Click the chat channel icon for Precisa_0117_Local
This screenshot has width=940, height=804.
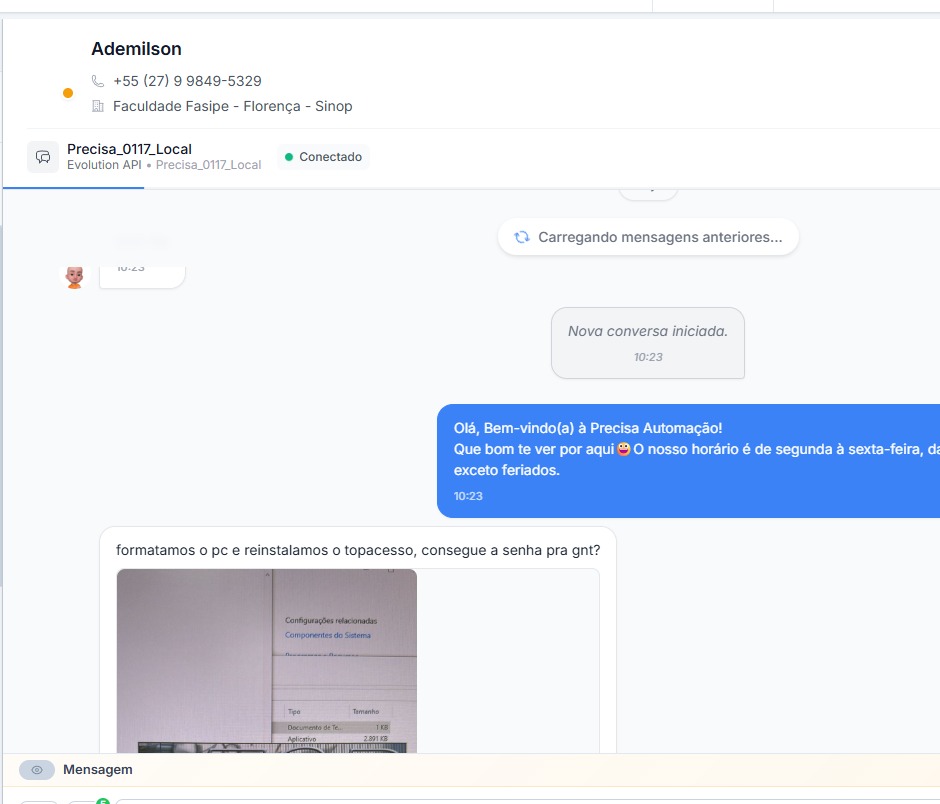[x=43, y=157]
